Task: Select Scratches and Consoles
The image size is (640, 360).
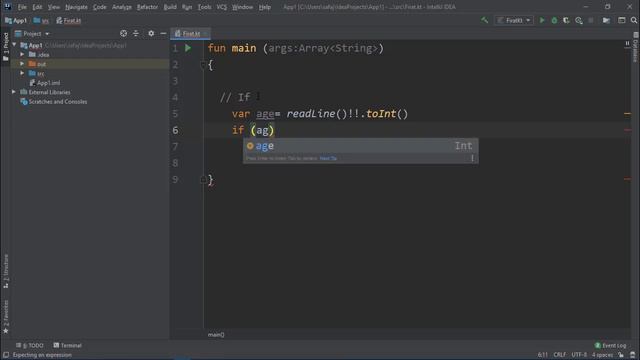Action: pyautogui.click(x=53, y=102)
